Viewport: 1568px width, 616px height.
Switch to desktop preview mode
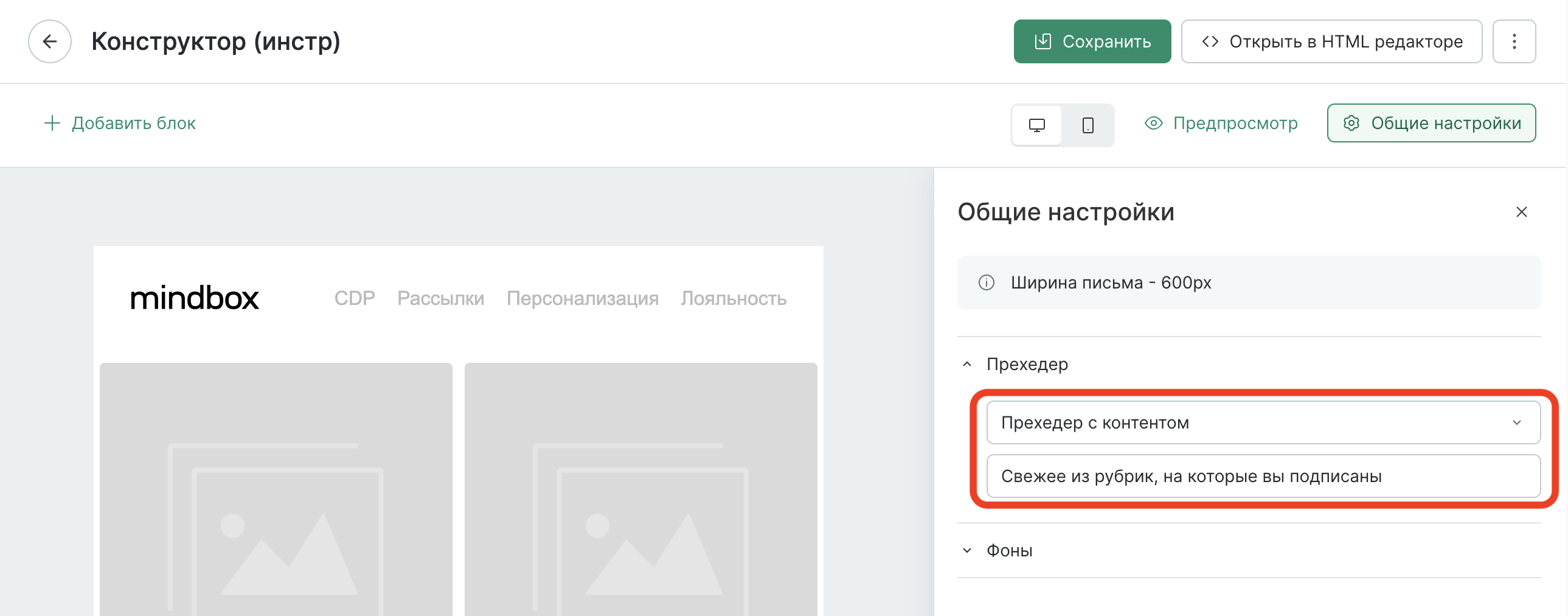1036,125
